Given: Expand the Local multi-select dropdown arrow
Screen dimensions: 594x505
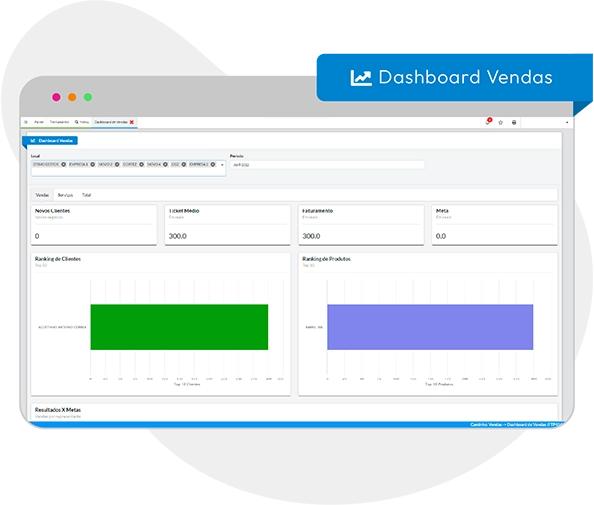Looking at the screenshot, I should (x=222, y=165).
